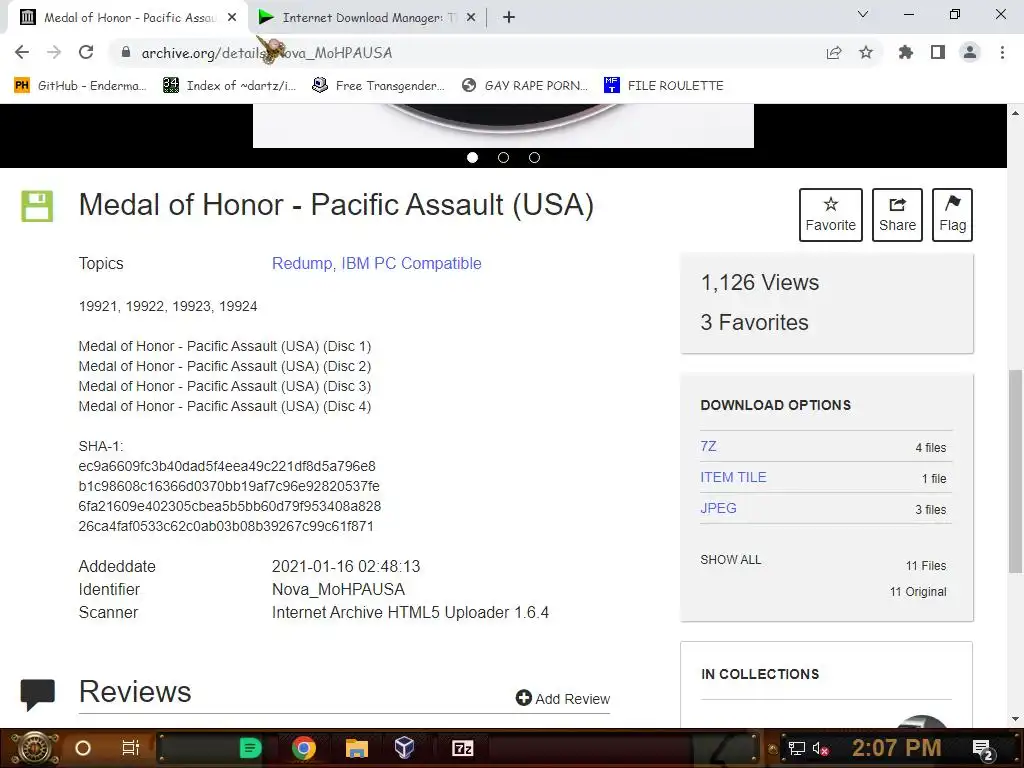Screen dimensions: 1024x768
Task: Click the muted volume tray icon
Action: point(820,749)
